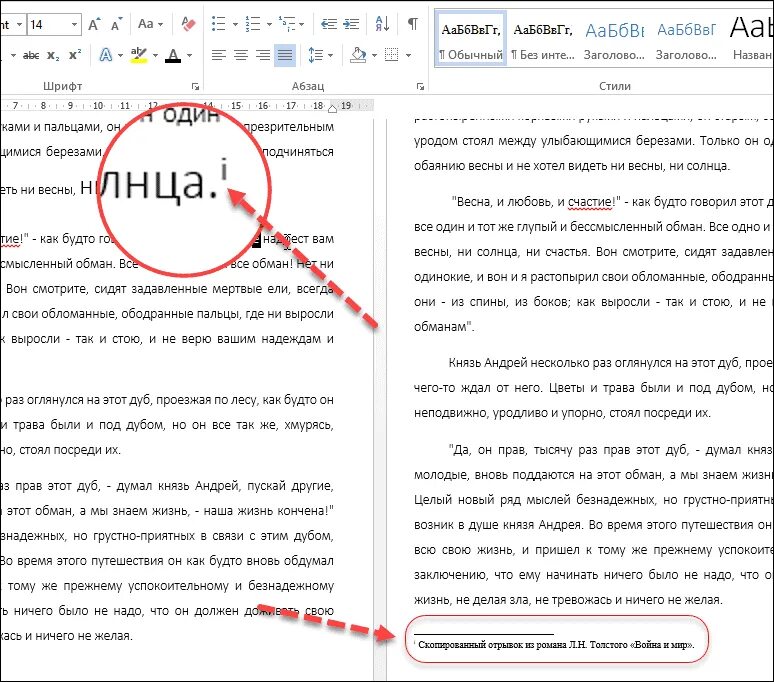Open the bullet library dropdown arrow
This screenshot has height=682, width=774.
click(x=235, y=24)
